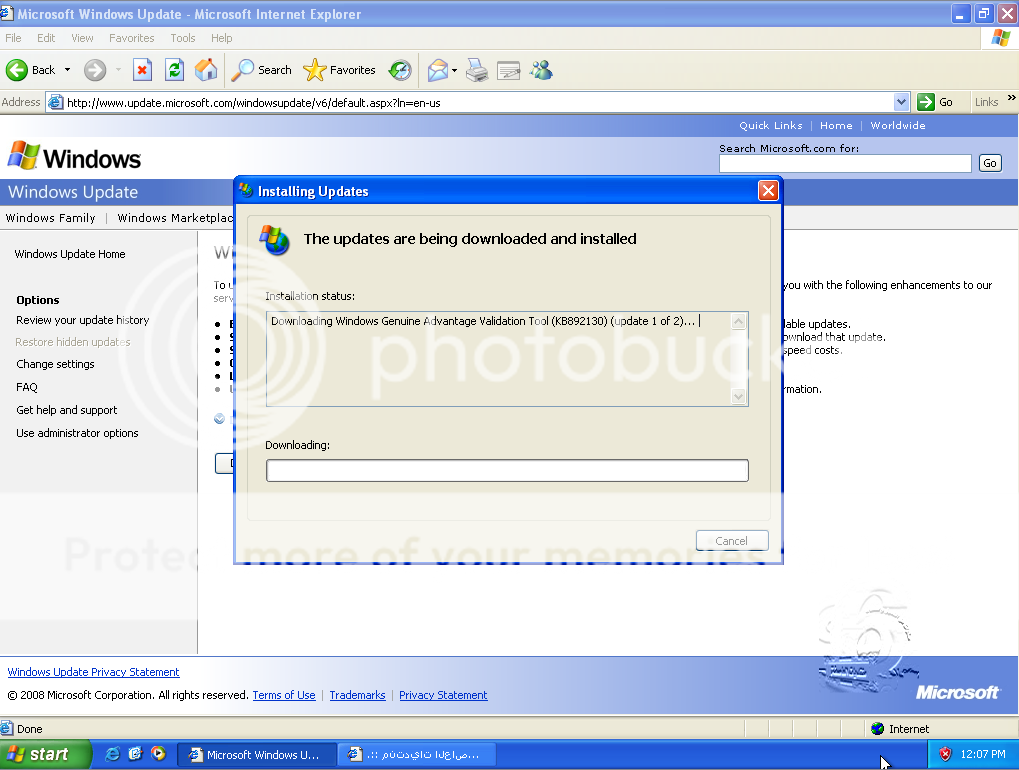Open the Windows Start button

tap(44, 754)
